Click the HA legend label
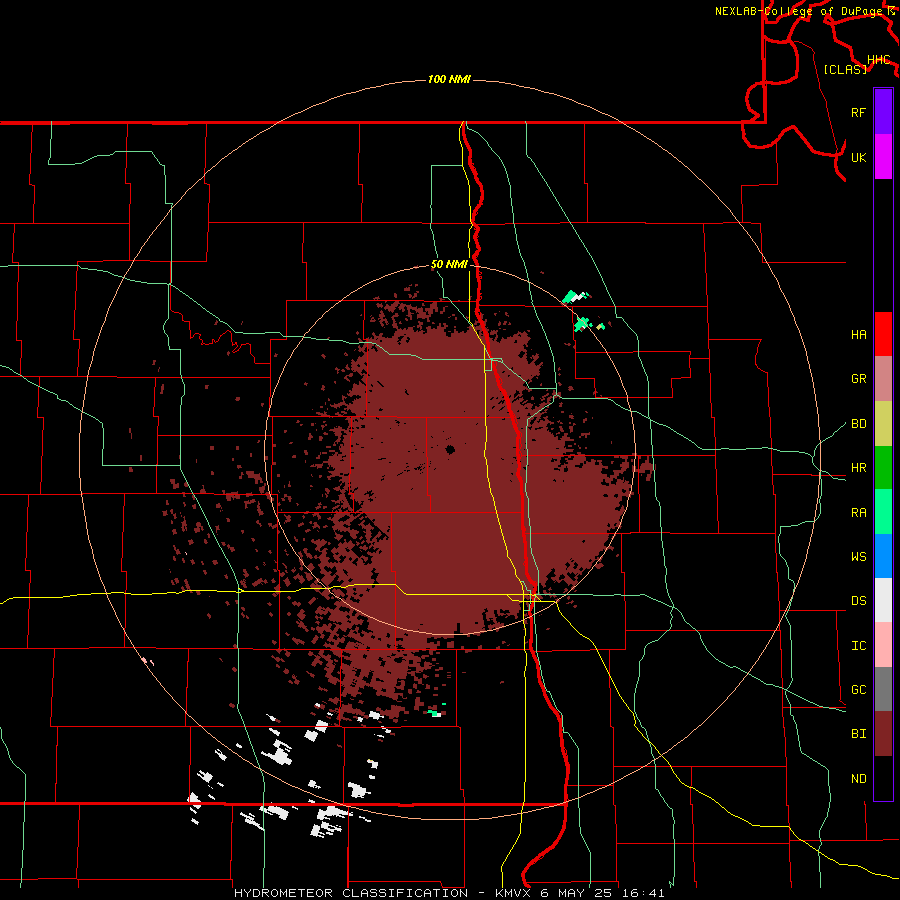The height and width of the screenshot is (900, 900). pos(858,334)
